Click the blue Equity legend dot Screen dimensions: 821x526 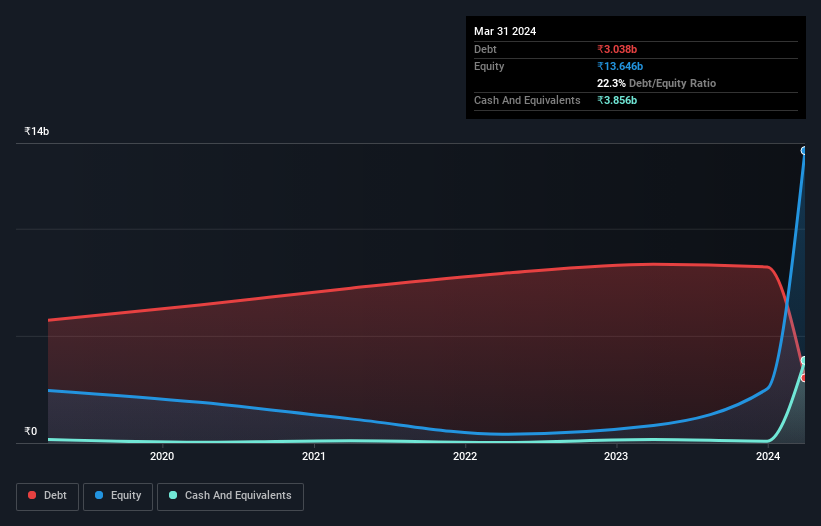[x=99, y=495]
